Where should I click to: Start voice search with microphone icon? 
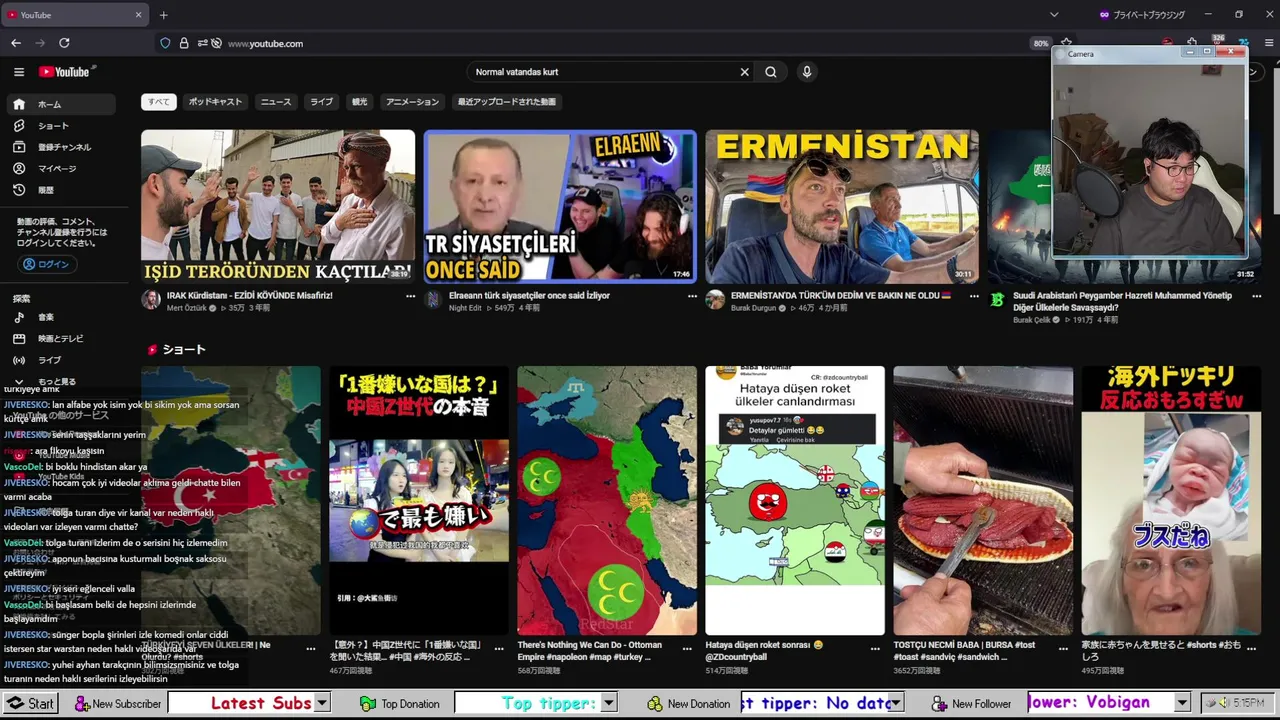806,72
